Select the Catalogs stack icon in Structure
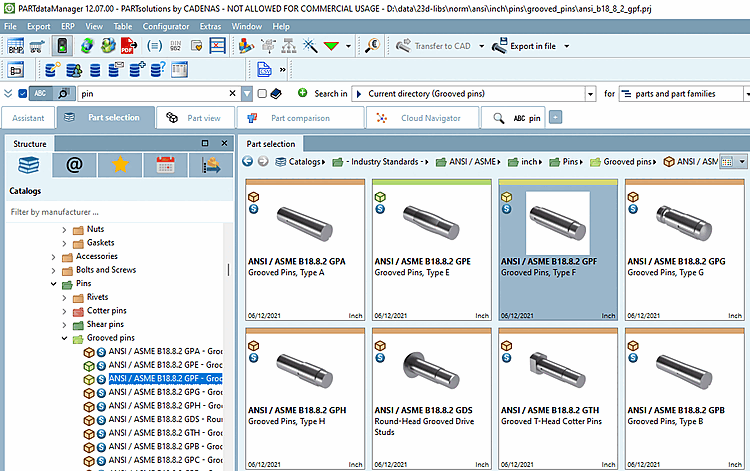This screenshot has height=471, width=750. click(x=29, y=165)
